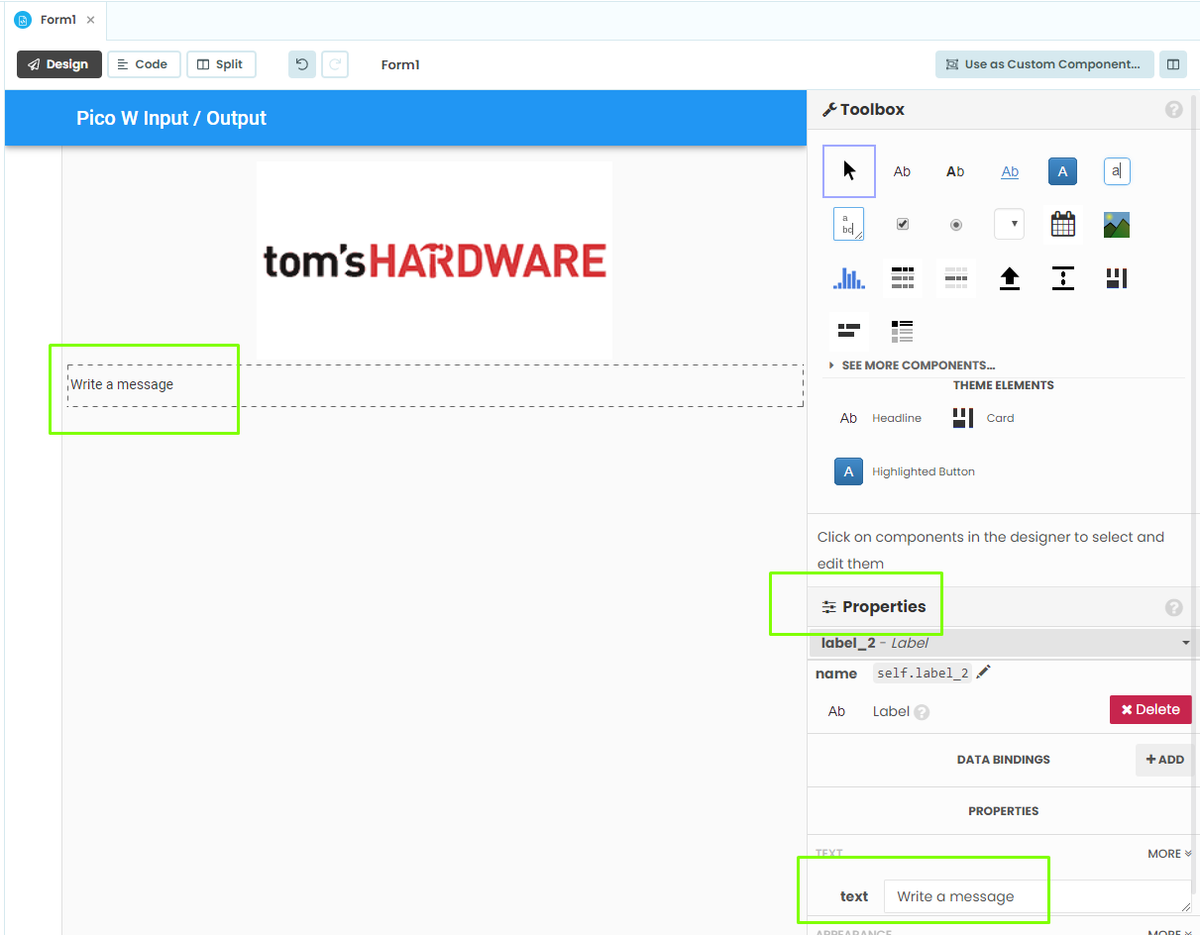Image resolution: width=1200 pixels, height=935 pixels.
Task: Switch to the Code tab
Action: pos(143,64)
